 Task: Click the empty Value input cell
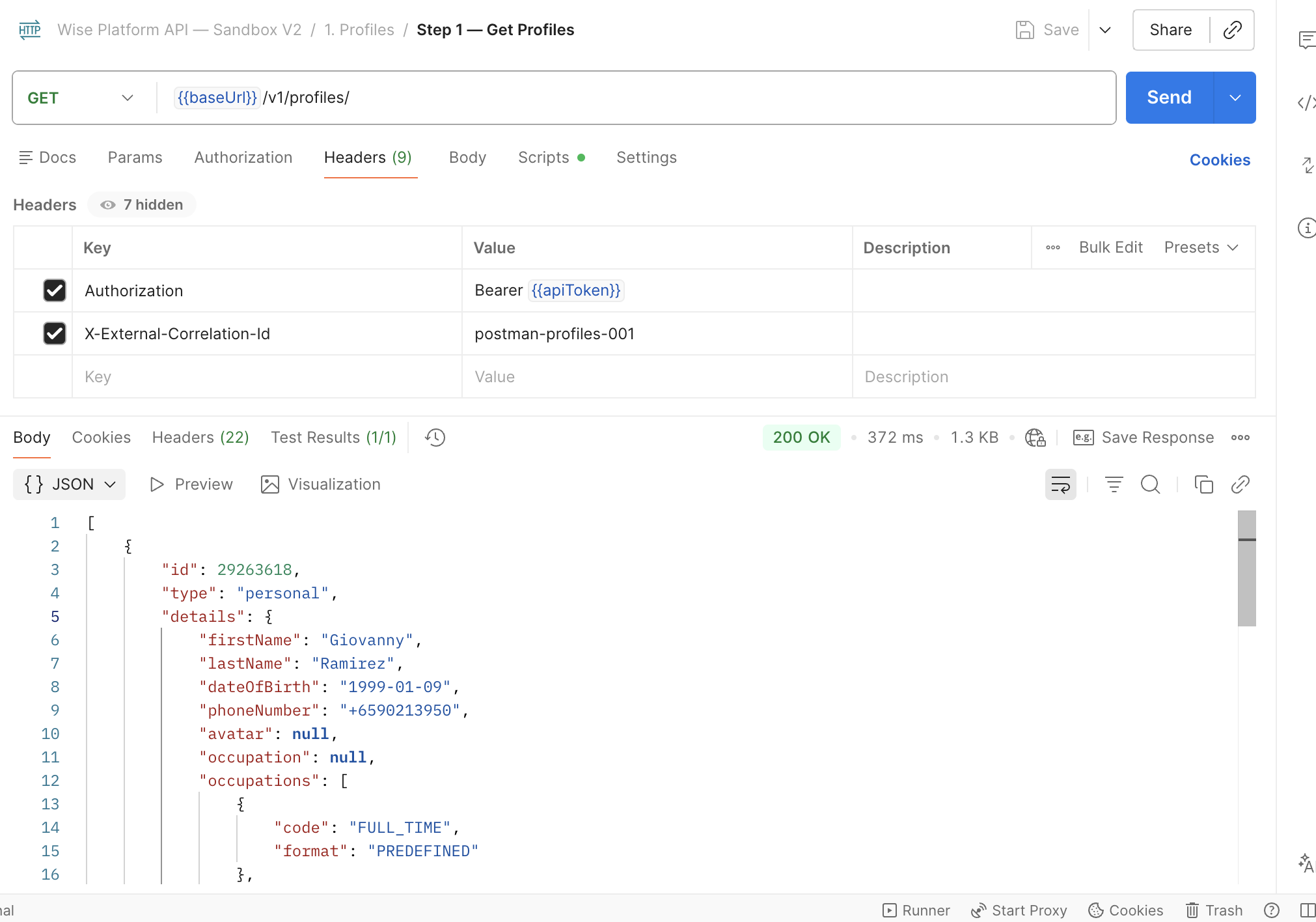[657, 376]
